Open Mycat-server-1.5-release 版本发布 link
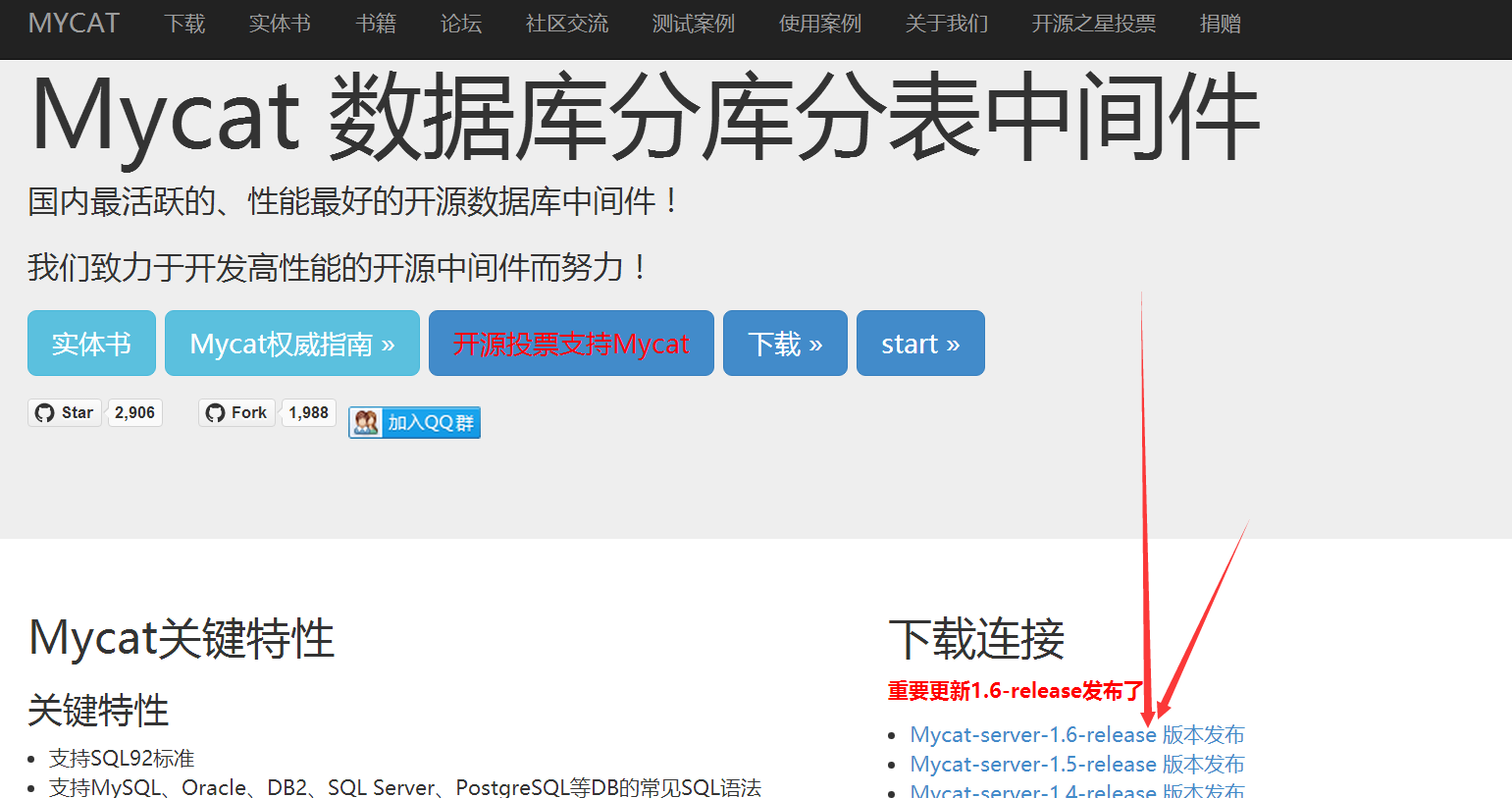1512x798 pixels. [1077, 764]
